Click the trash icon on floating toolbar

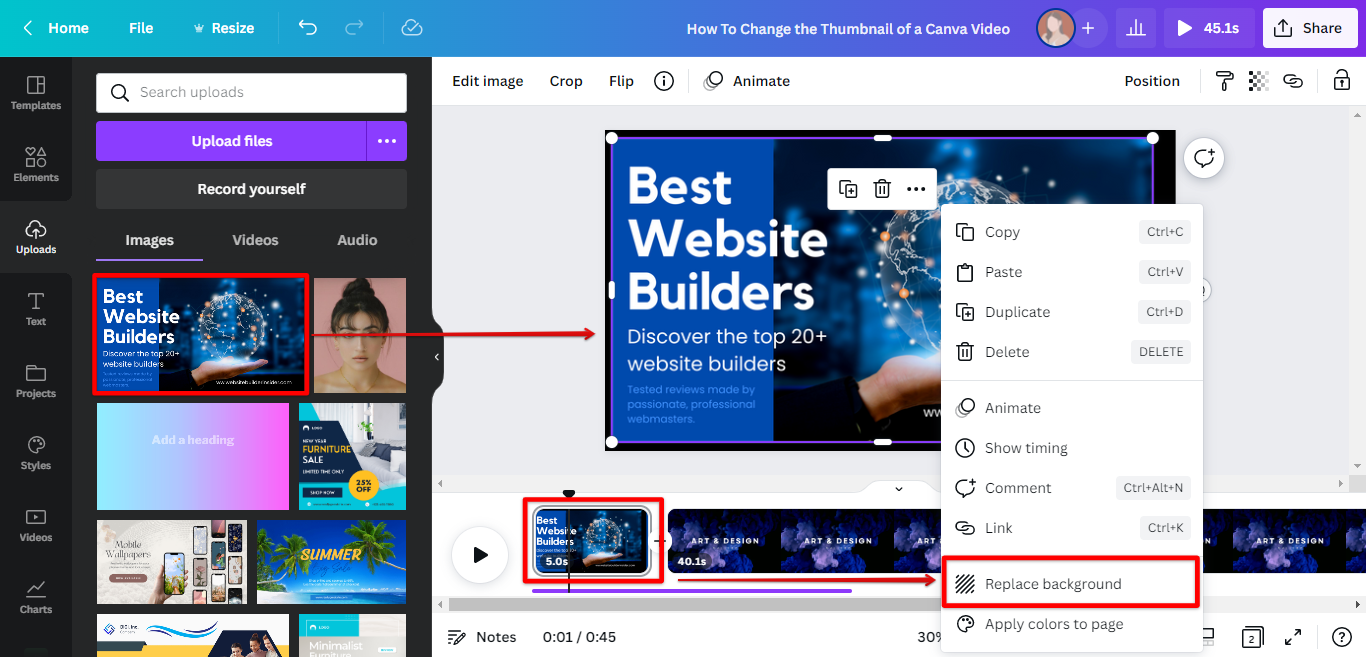882,189
